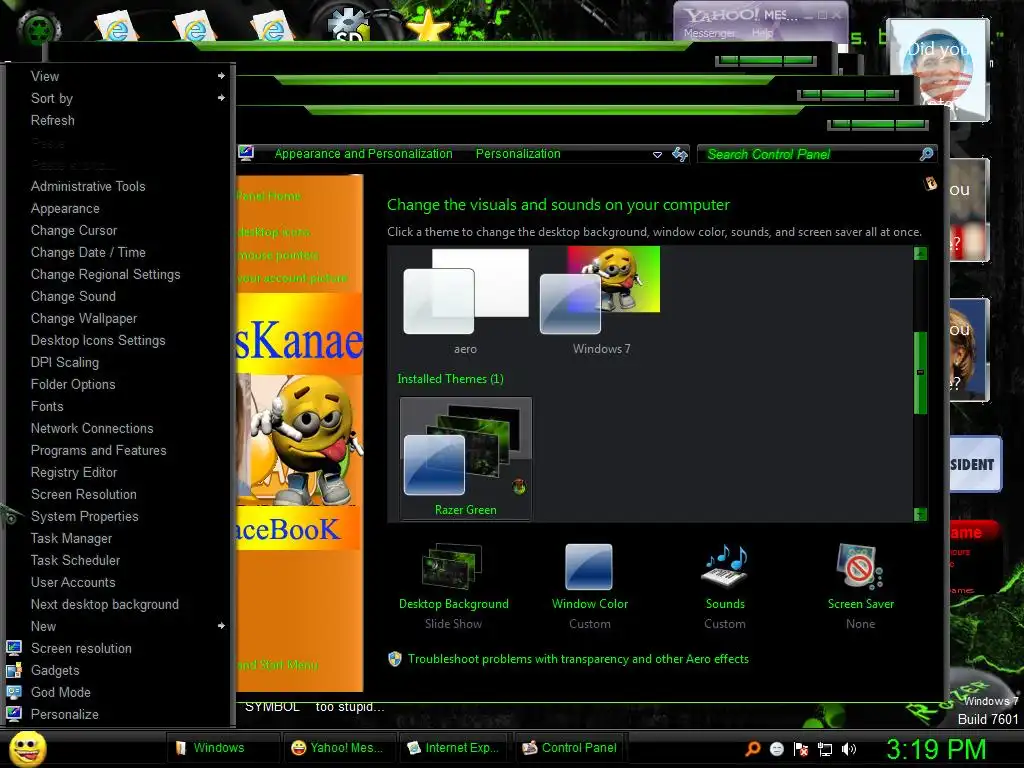Screen dimensions: 1024x768
Task: Click the shield icon beside Troubleshoot link
Action: [394, 659]
